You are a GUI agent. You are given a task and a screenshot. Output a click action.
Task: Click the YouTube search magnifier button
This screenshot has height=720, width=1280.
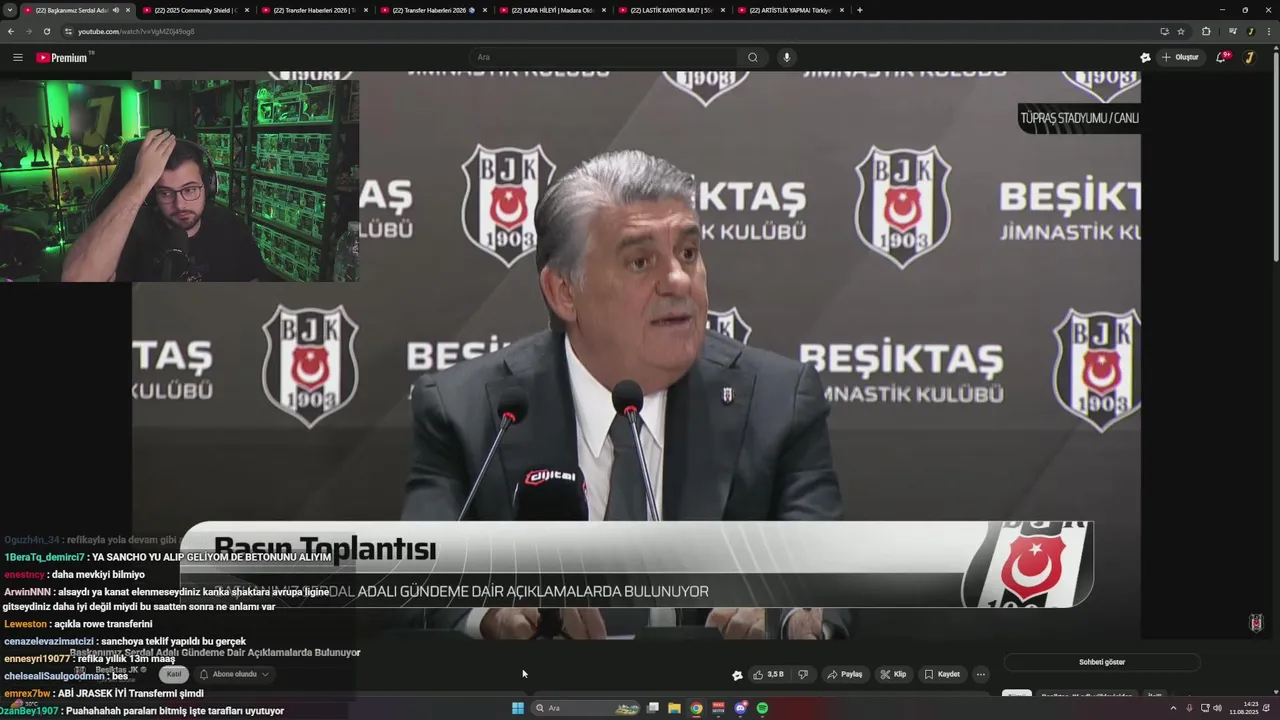pos(753,57)
